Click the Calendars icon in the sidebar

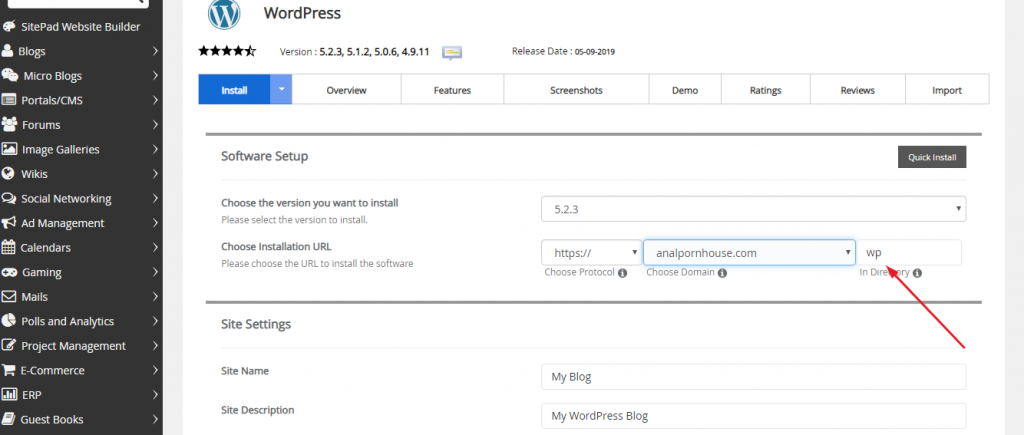point(10,247)
